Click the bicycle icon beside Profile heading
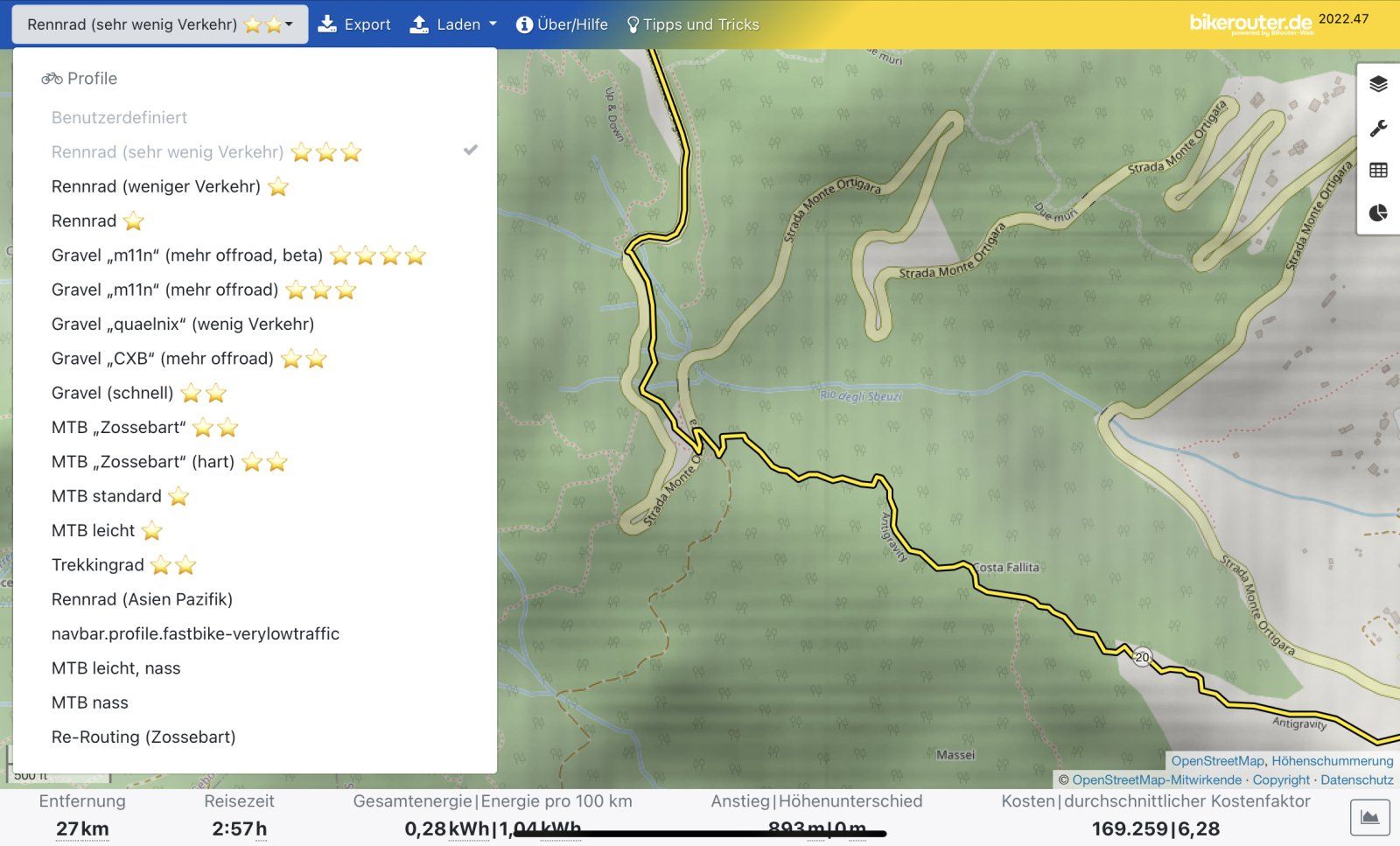Screen dimensions: 1400x846 (52, 79)
